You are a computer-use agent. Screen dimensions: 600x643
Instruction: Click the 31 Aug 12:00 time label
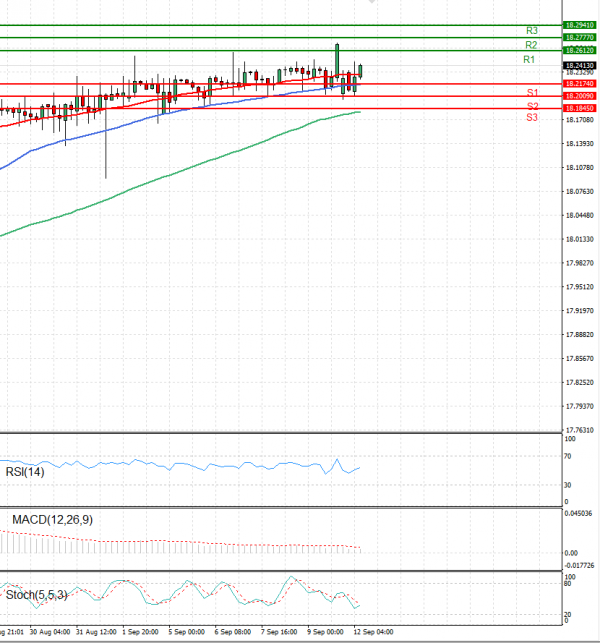pyautogui.click(x=96, y=632)
